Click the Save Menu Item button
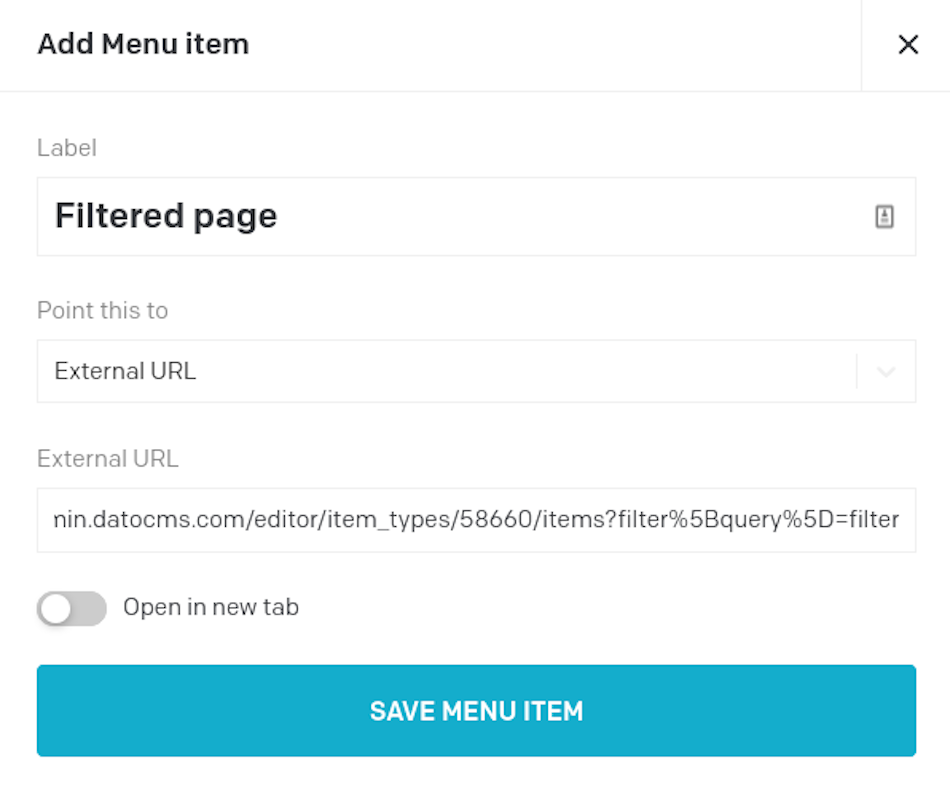 pyautogui.click(x=475, y=710)
